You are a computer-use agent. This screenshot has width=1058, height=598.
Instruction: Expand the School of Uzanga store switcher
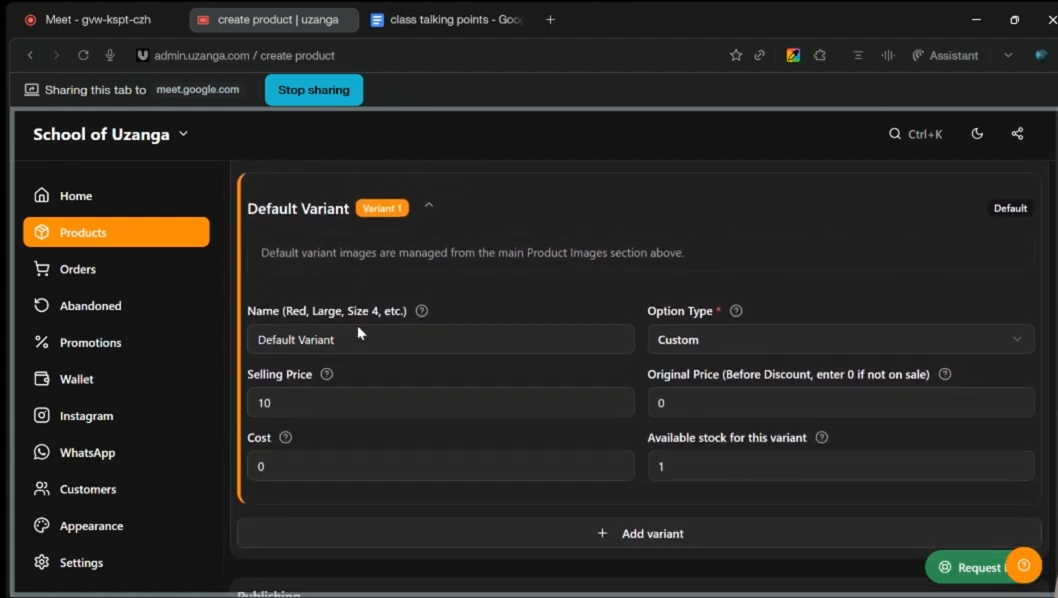point(111,134)
